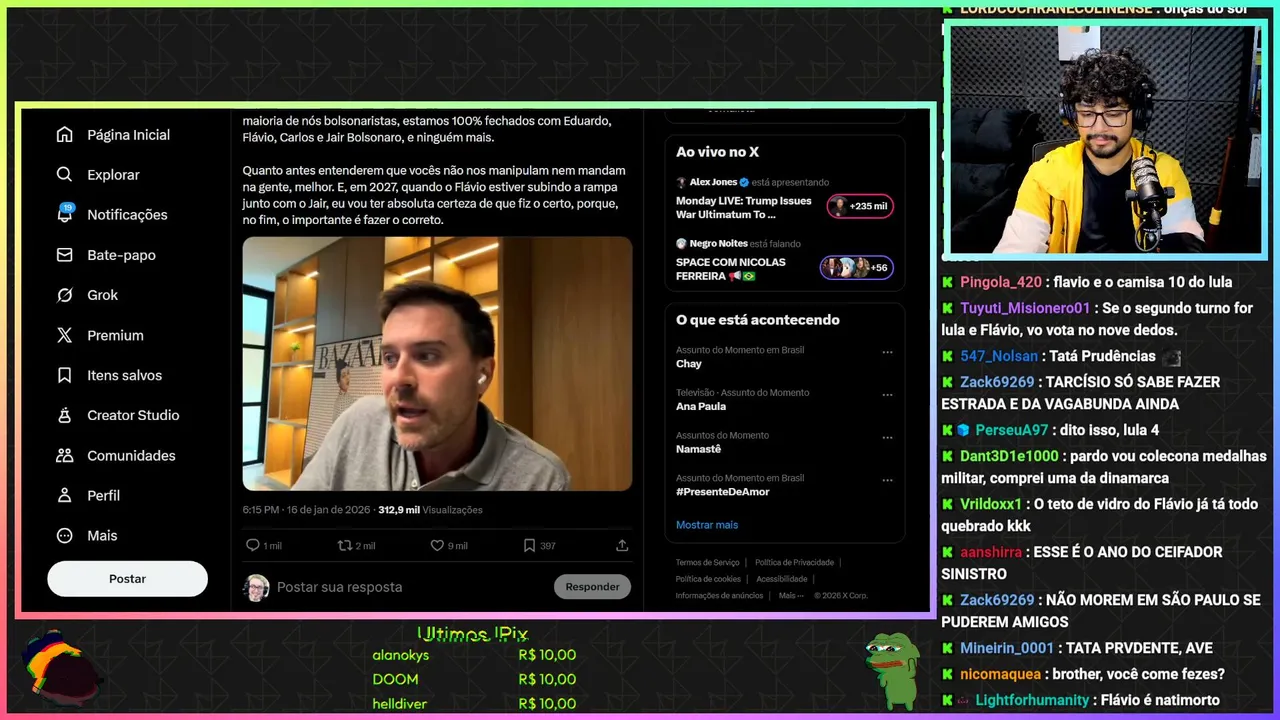The width and height of the screenshot is (1280, 720).
Task: Open the Chay trending topic
Action: tap(689, 364)
